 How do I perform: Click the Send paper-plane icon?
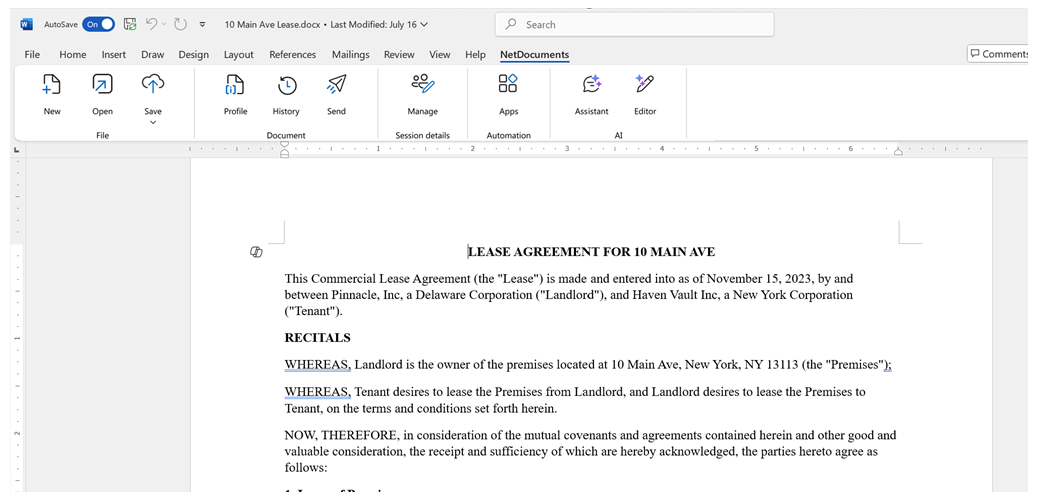pos(336,85)
